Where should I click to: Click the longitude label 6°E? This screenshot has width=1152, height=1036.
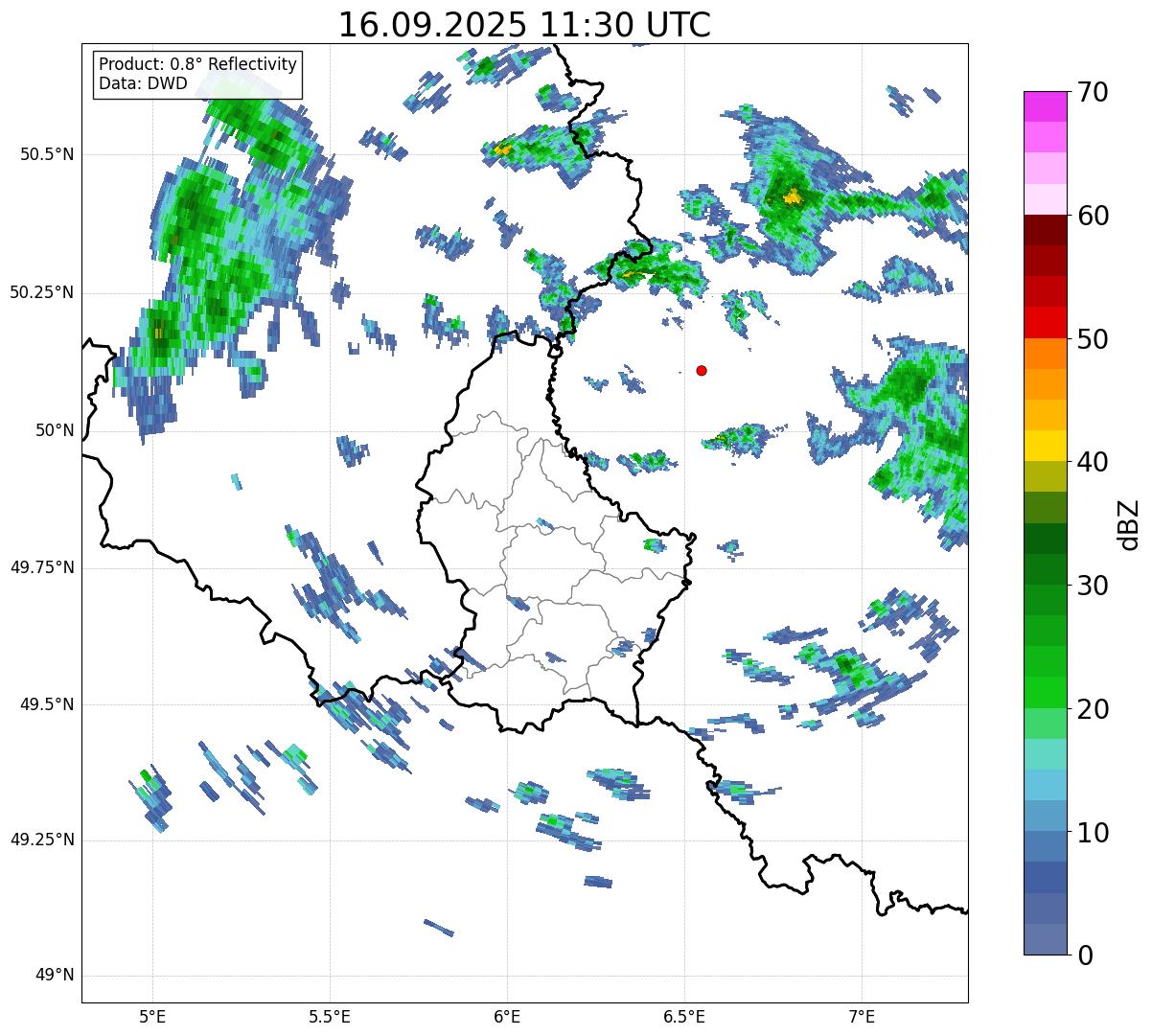pos(507,1017)
